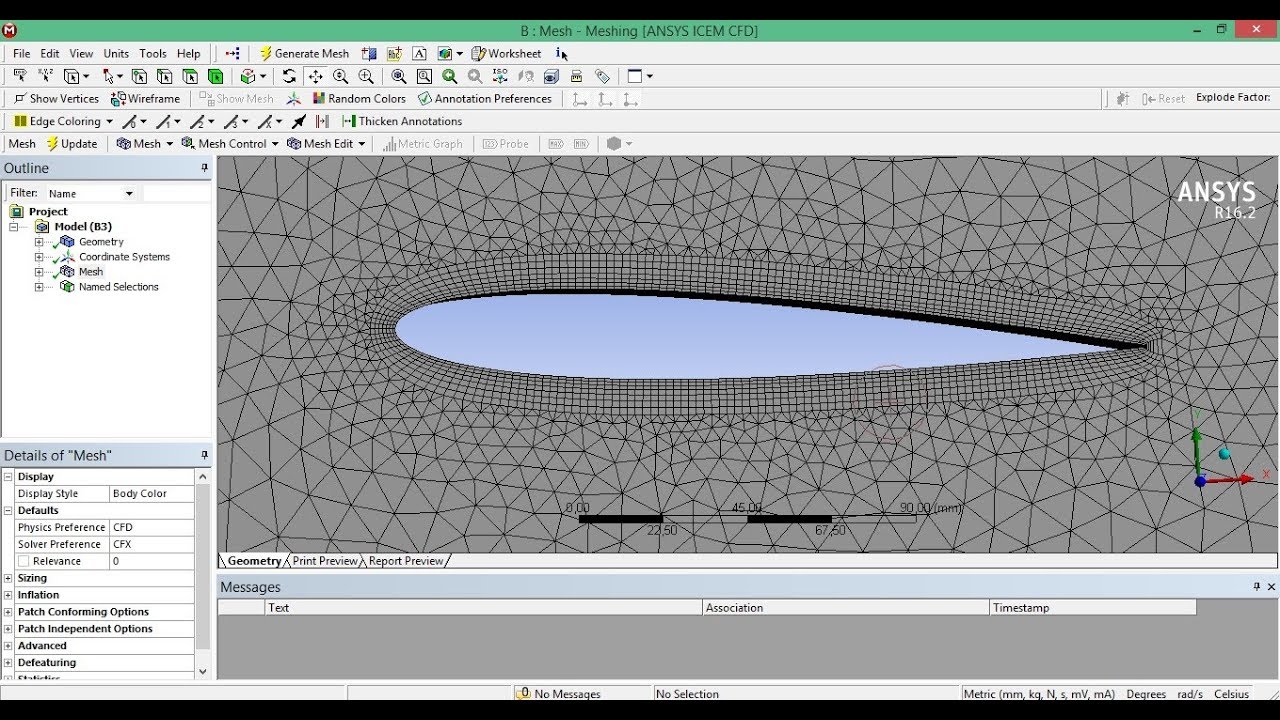Select the Edge selection filter icon

(x=164, y=76)
